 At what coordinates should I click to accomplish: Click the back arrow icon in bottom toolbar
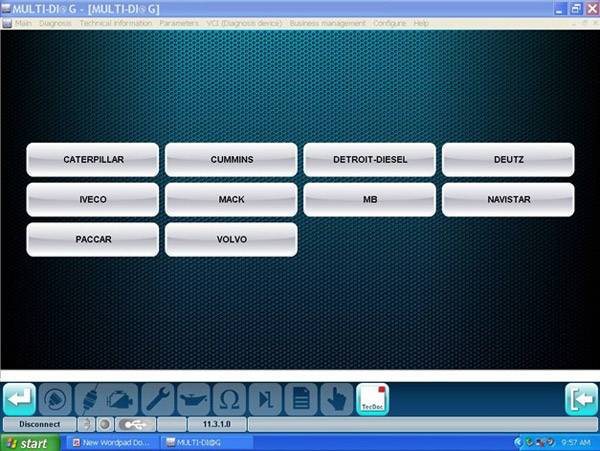click(21, 398)
